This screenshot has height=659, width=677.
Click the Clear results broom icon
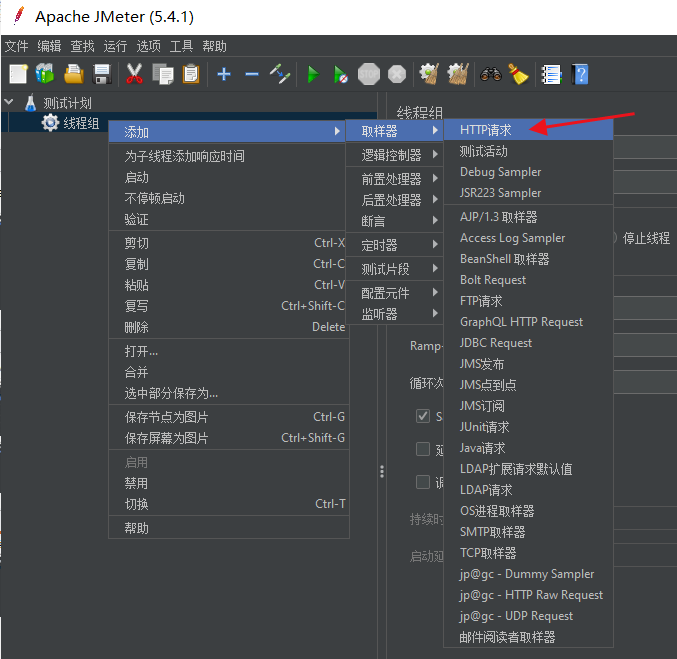coord(429,74)
